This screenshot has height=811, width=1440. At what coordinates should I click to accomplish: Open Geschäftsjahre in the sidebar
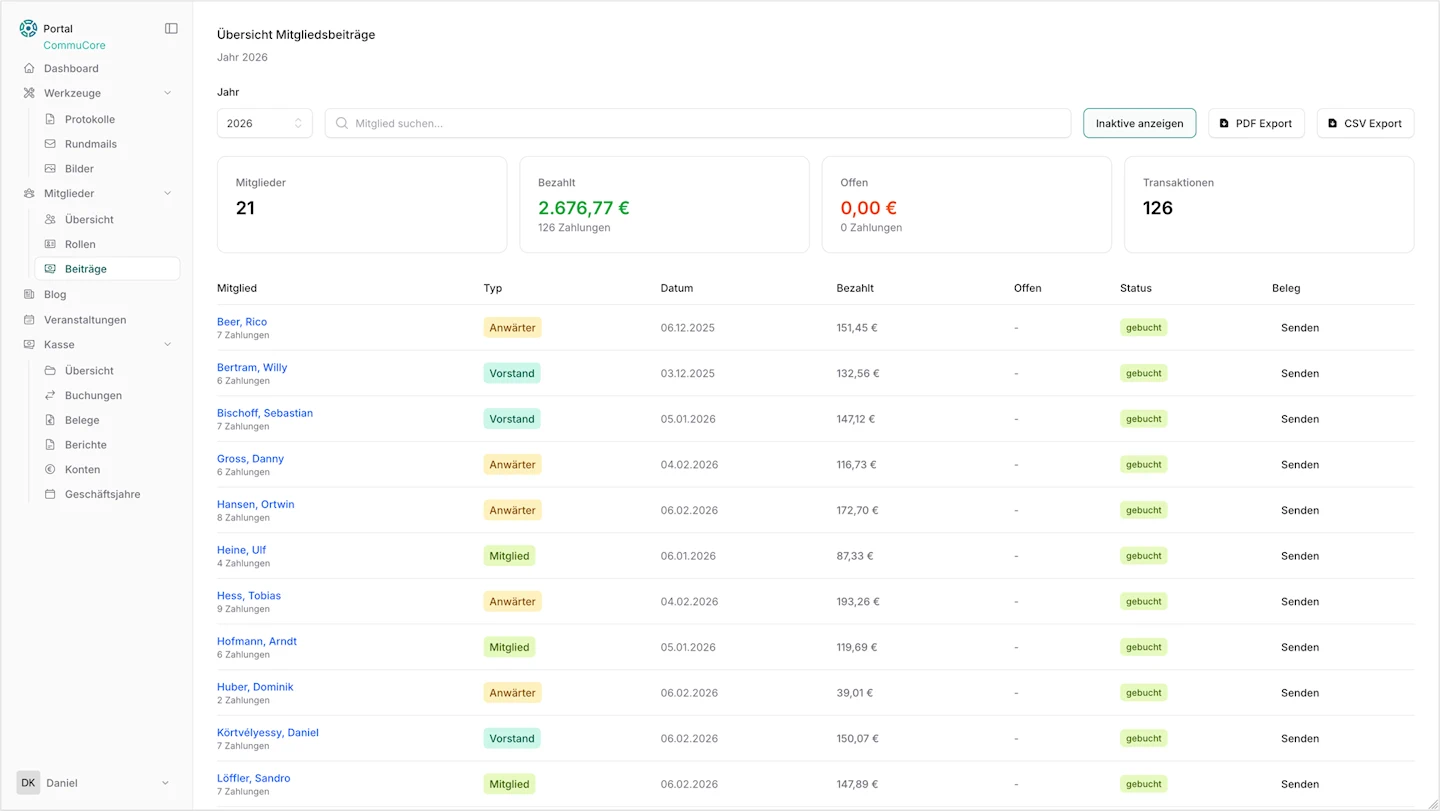tap(102, 495)
